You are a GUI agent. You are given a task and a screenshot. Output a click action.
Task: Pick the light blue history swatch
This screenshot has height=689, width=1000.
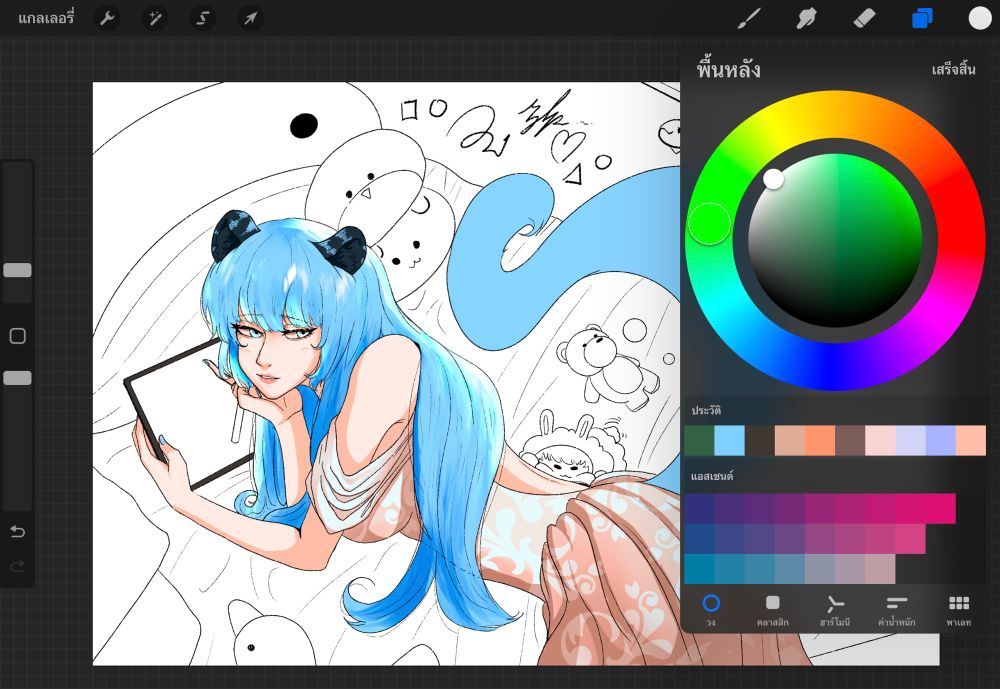click(729, 441)
